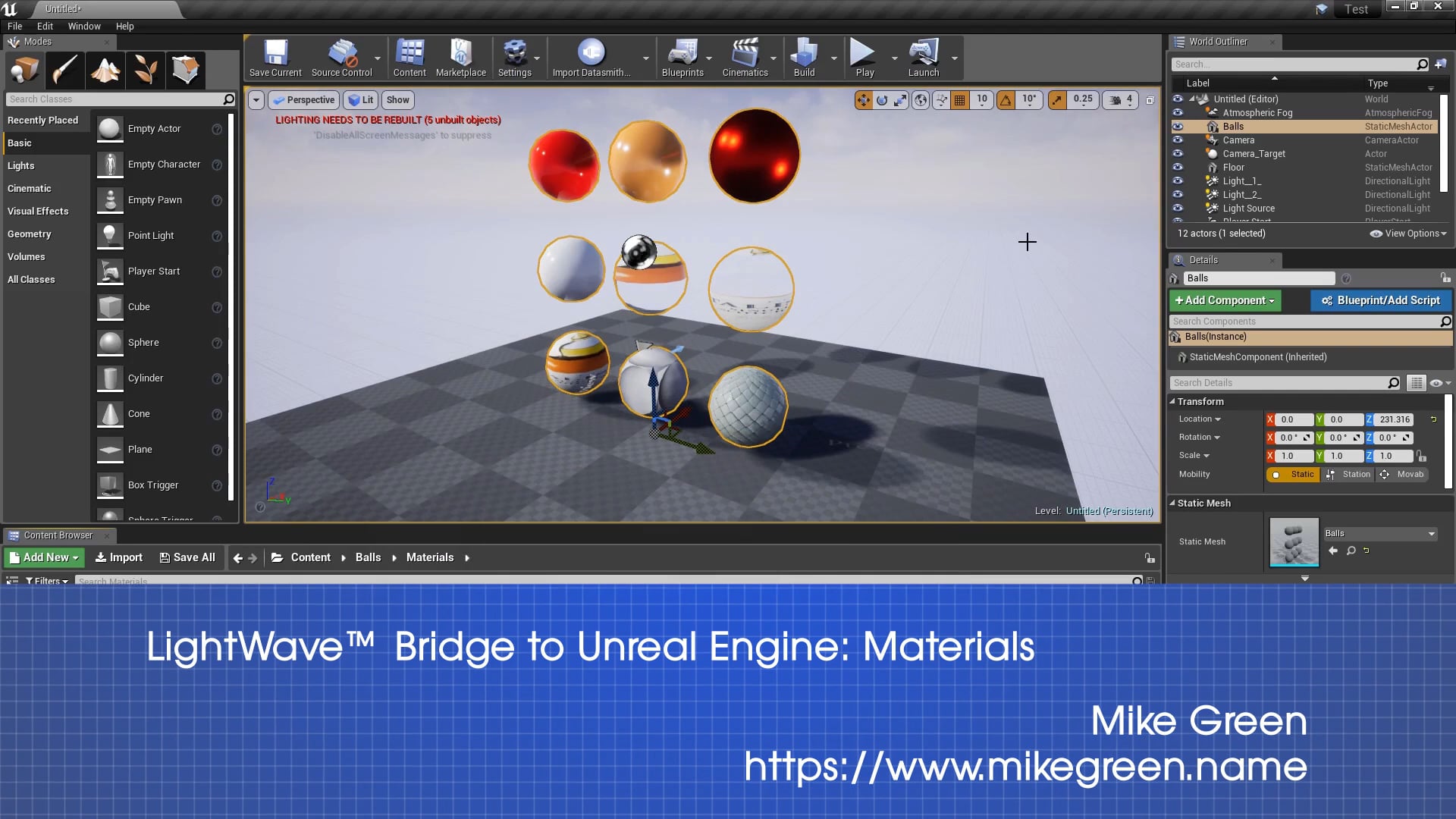Click the Blueprint/Add Script button
1456x819 pixels.
[1380, 301]
